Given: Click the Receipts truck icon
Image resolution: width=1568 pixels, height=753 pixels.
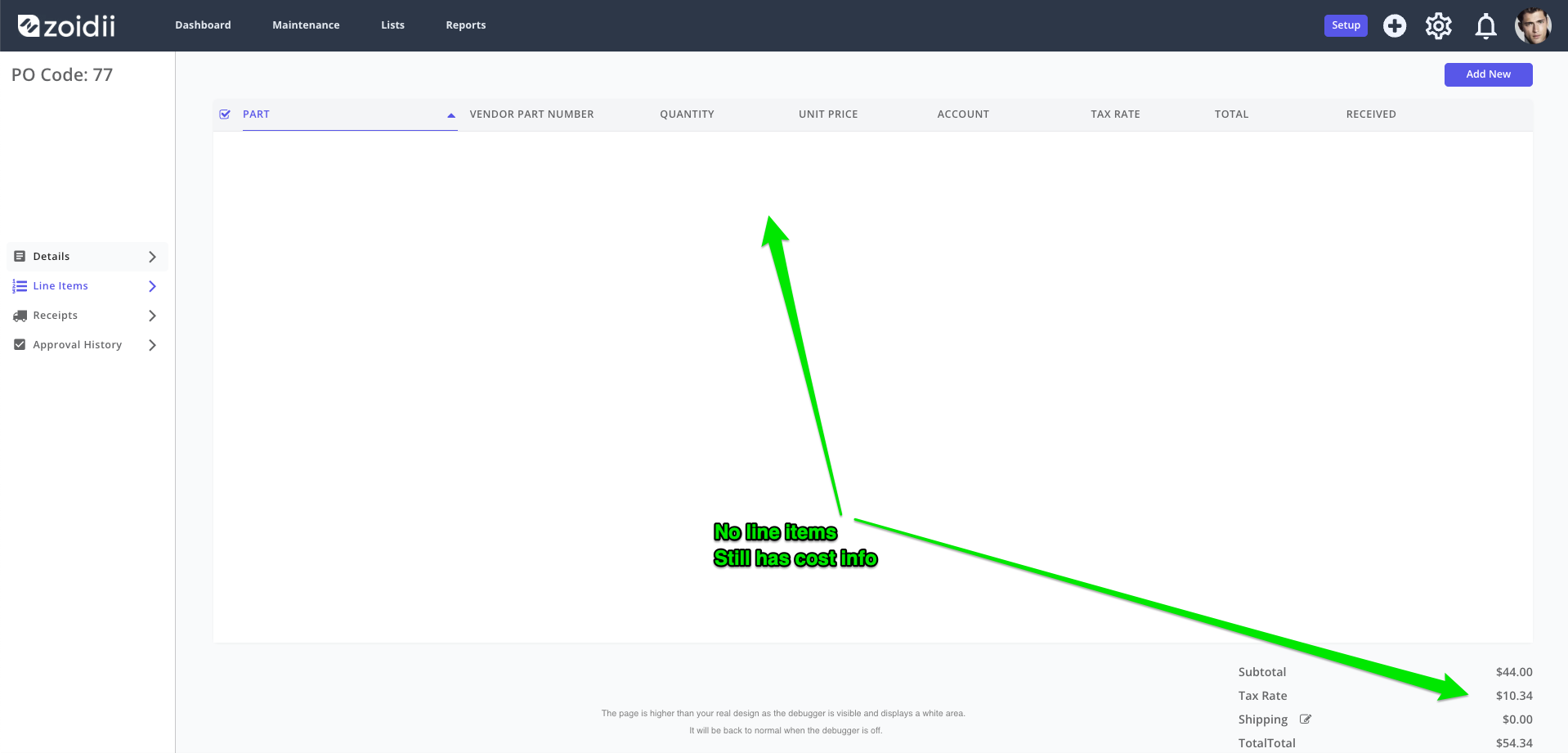Looking at the screenshot, I should point(20,316).
